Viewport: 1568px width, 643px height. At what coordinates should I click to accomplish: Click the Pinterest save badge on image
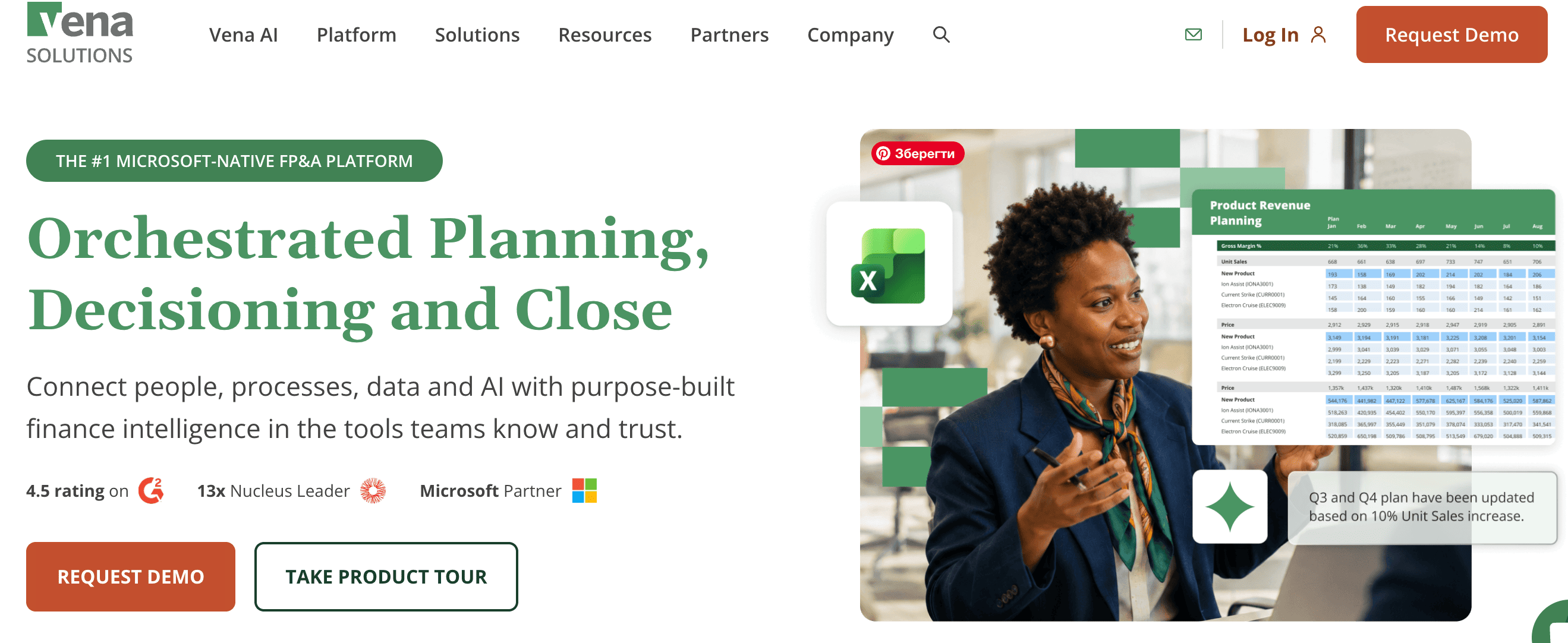917,153
